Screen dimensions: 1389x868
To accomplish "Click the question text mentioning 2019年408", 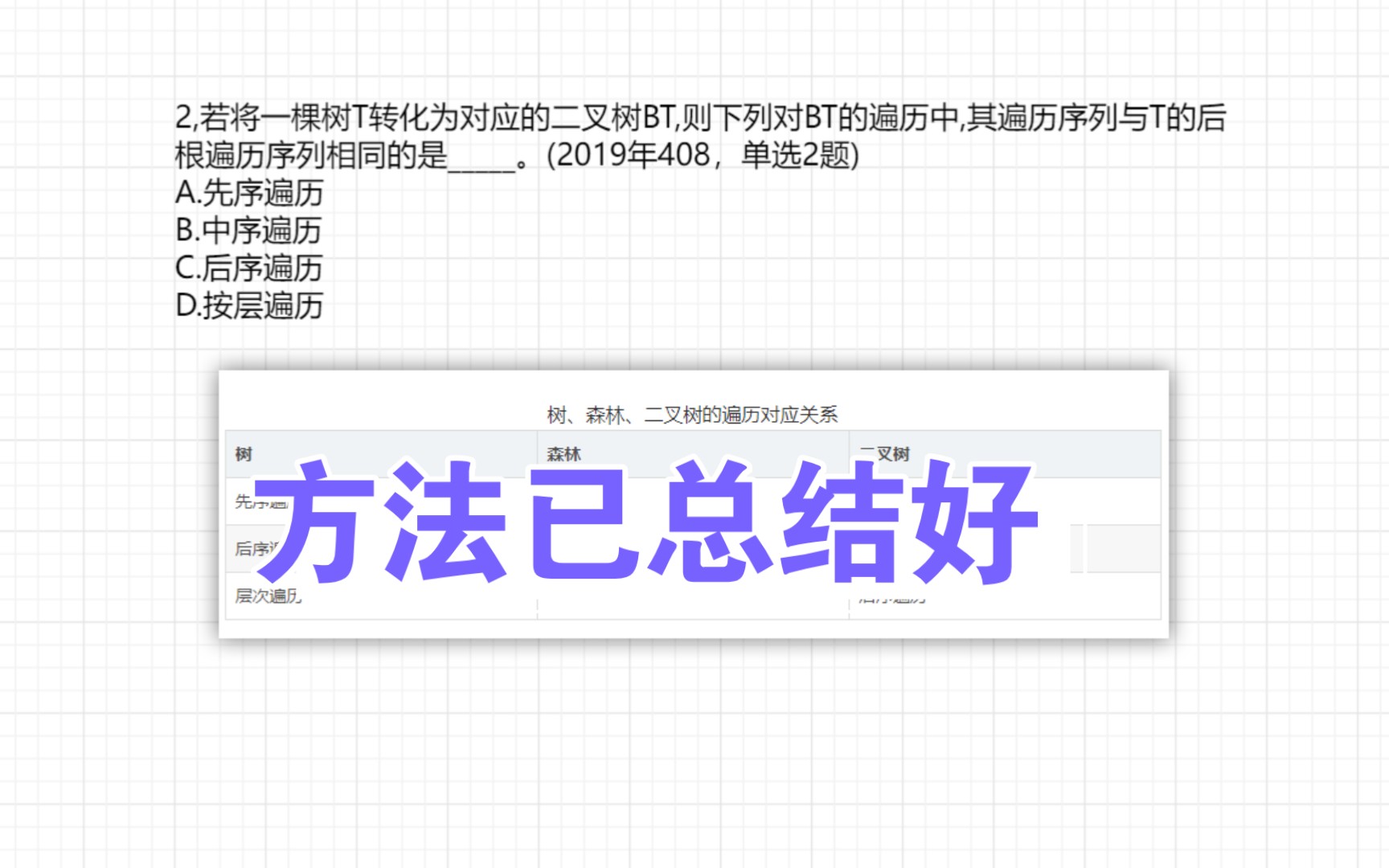I will click(517, 155).
